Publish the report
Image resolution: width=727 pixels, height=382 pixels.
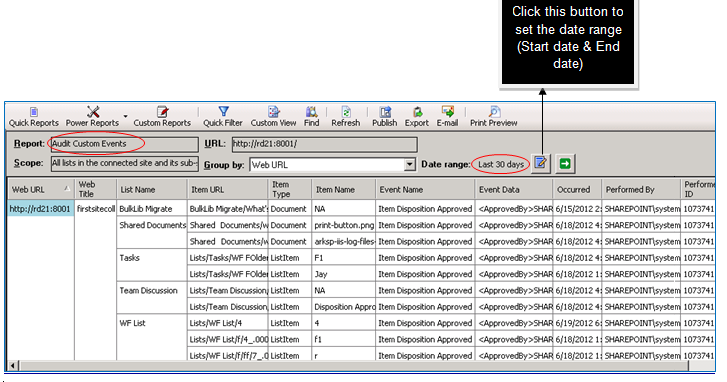[385, 117]
